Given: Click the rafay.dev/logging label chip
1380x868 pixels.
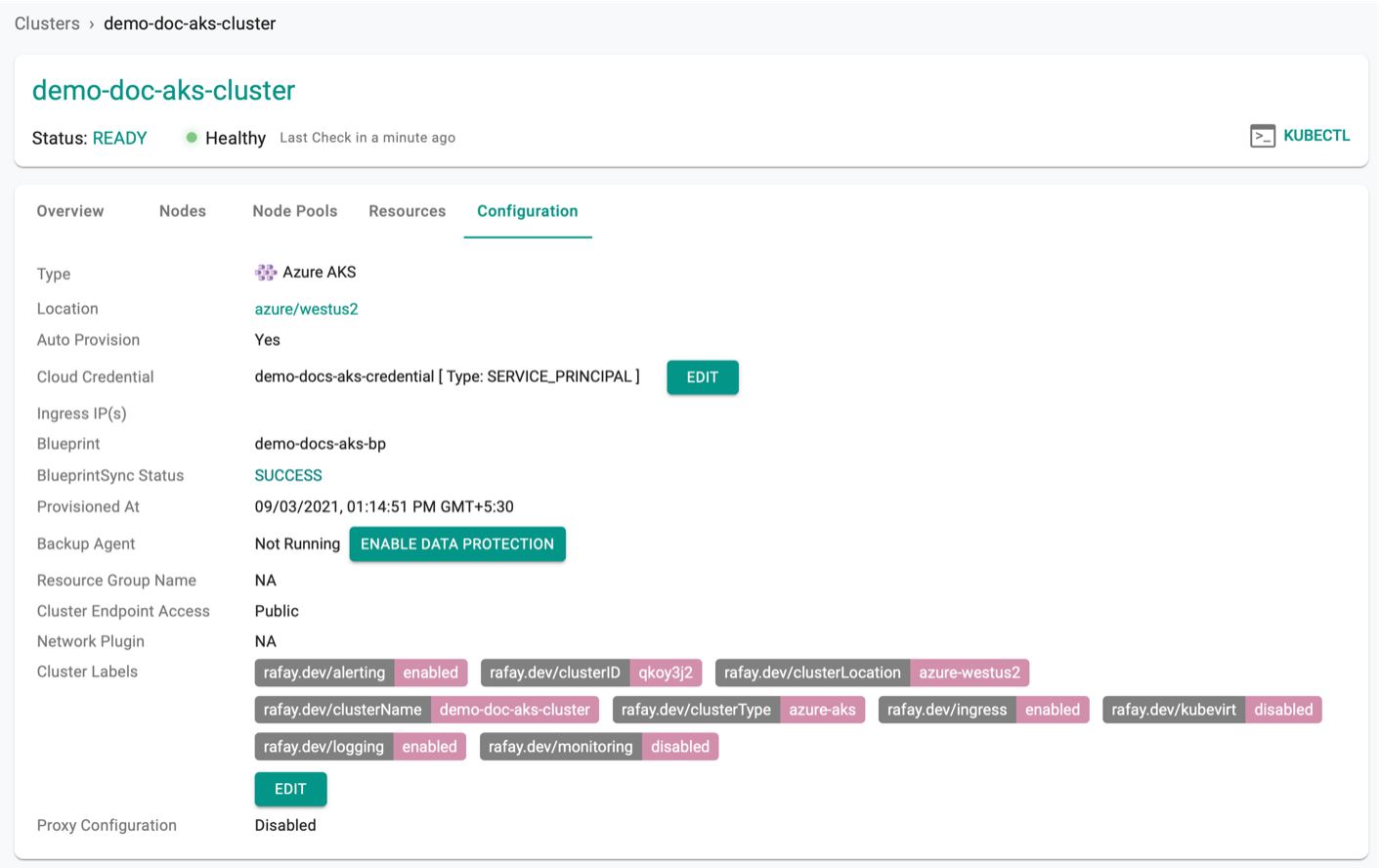Looking at the screenshot, I should [361, 747].
